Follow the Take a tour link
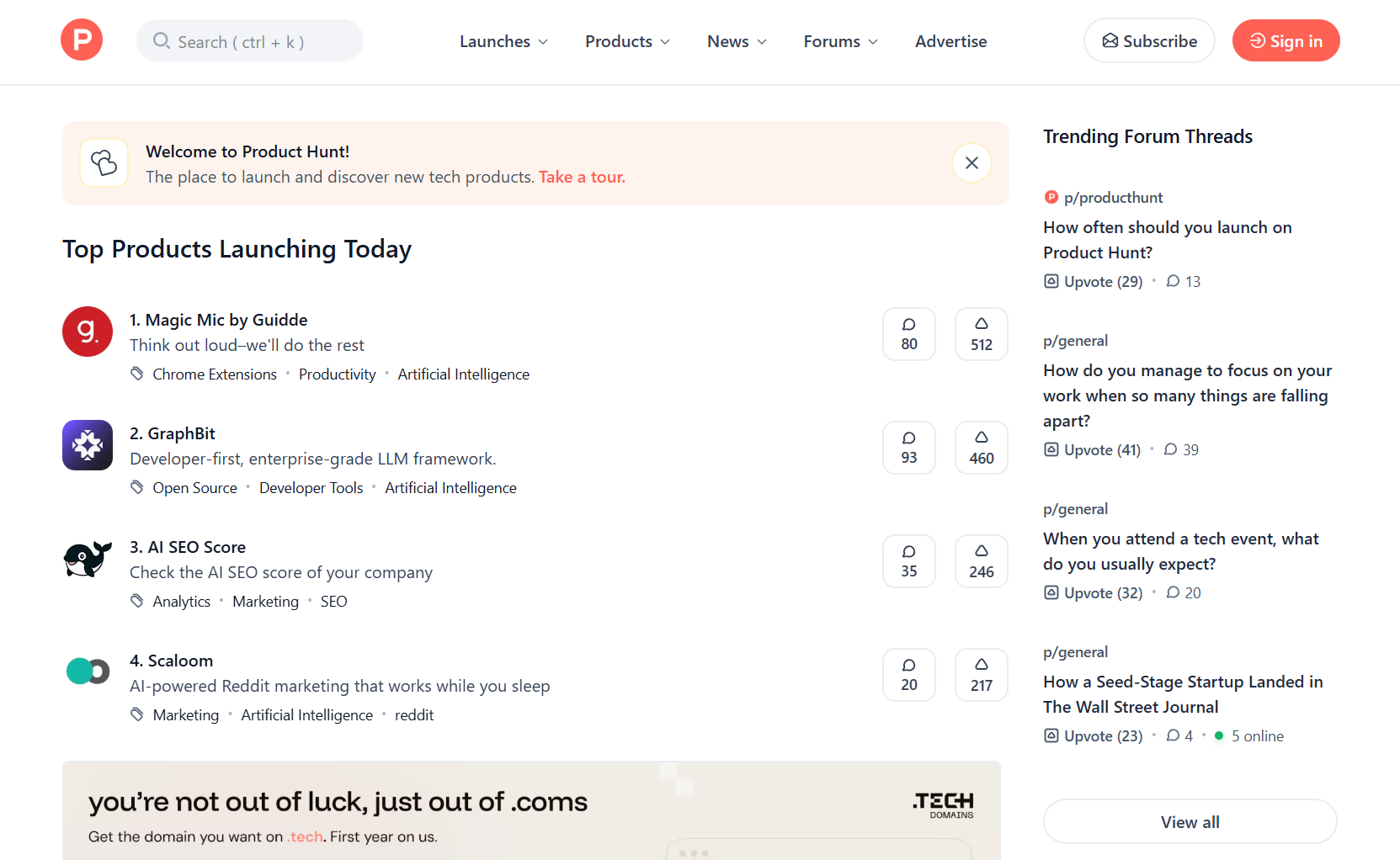This screenshot has height=860, width=1400. click(582, 177)
